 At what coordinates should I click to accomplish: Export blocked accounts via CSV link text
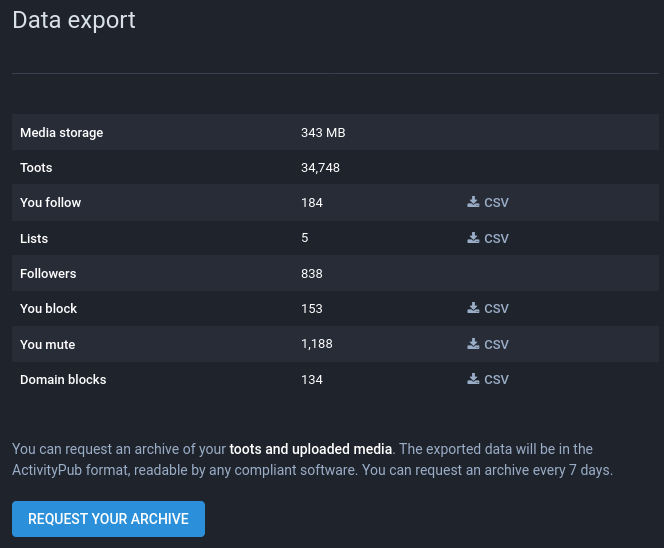(496, 309)
